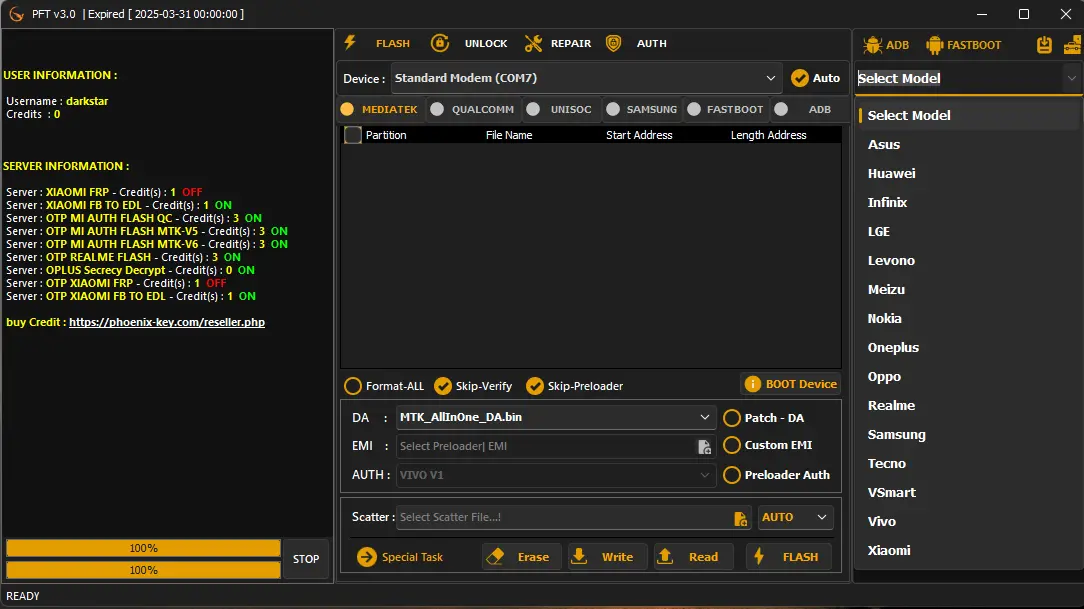This screenshot has width=1084, height=609.
Task: Uncheck the Skip-Verify option
Action: click(x=443, y=386)
